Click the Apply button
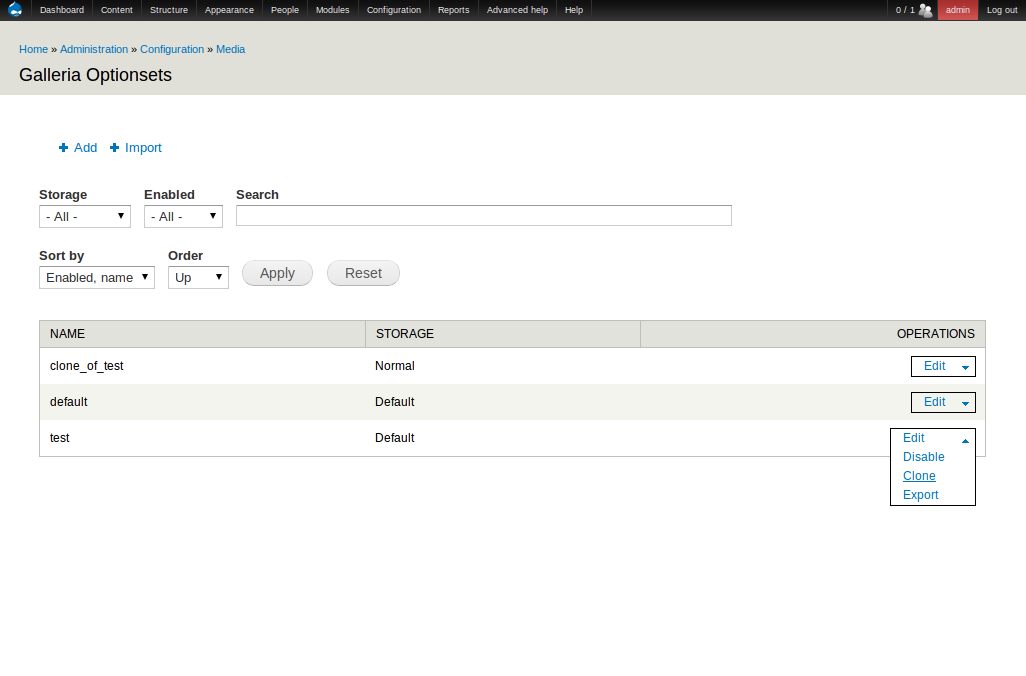Image resolution: width=1026 pixels, height=676 pixels. 277,273
